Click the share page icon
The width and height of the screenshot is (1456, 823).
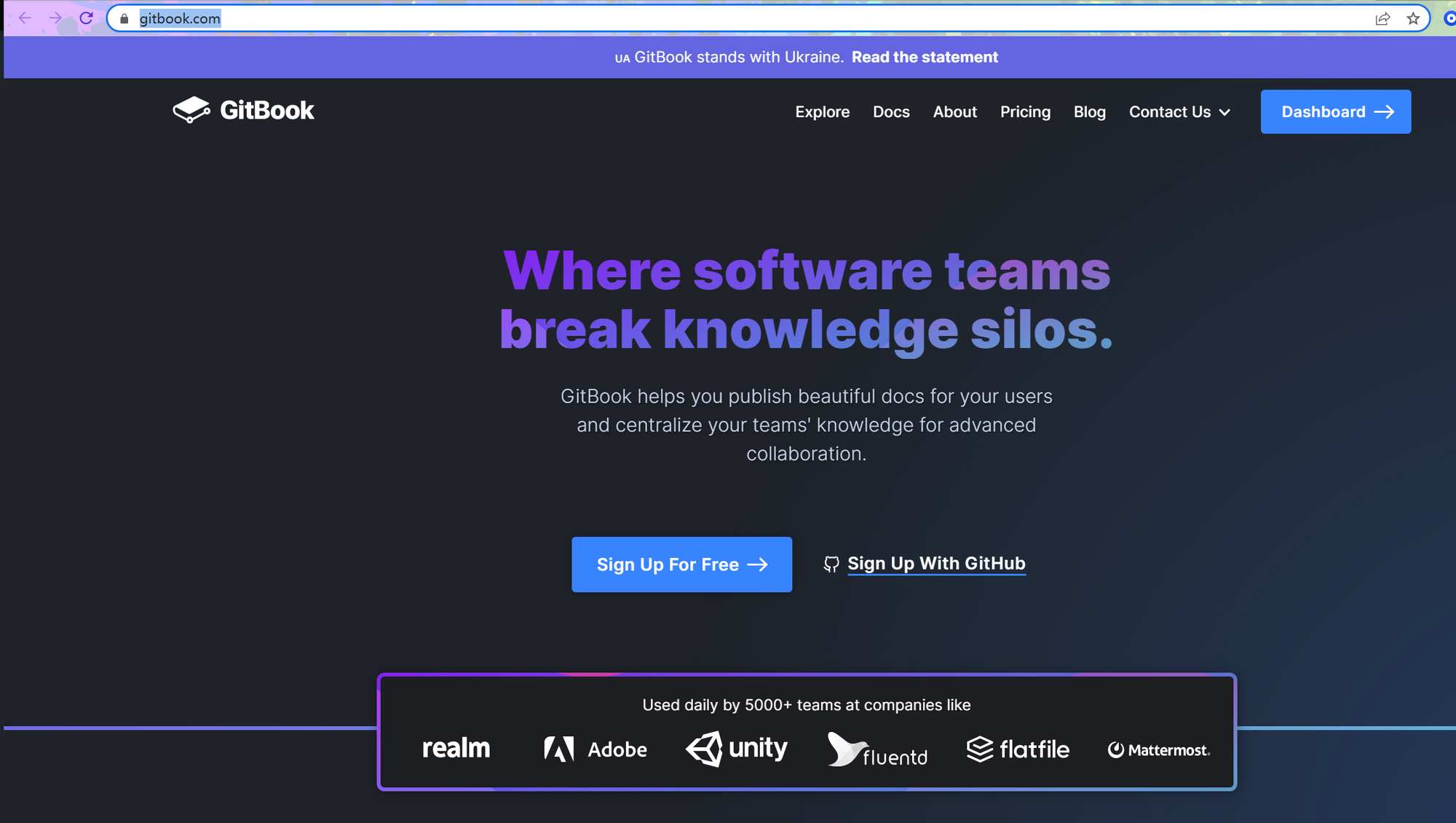(1382, 19)
